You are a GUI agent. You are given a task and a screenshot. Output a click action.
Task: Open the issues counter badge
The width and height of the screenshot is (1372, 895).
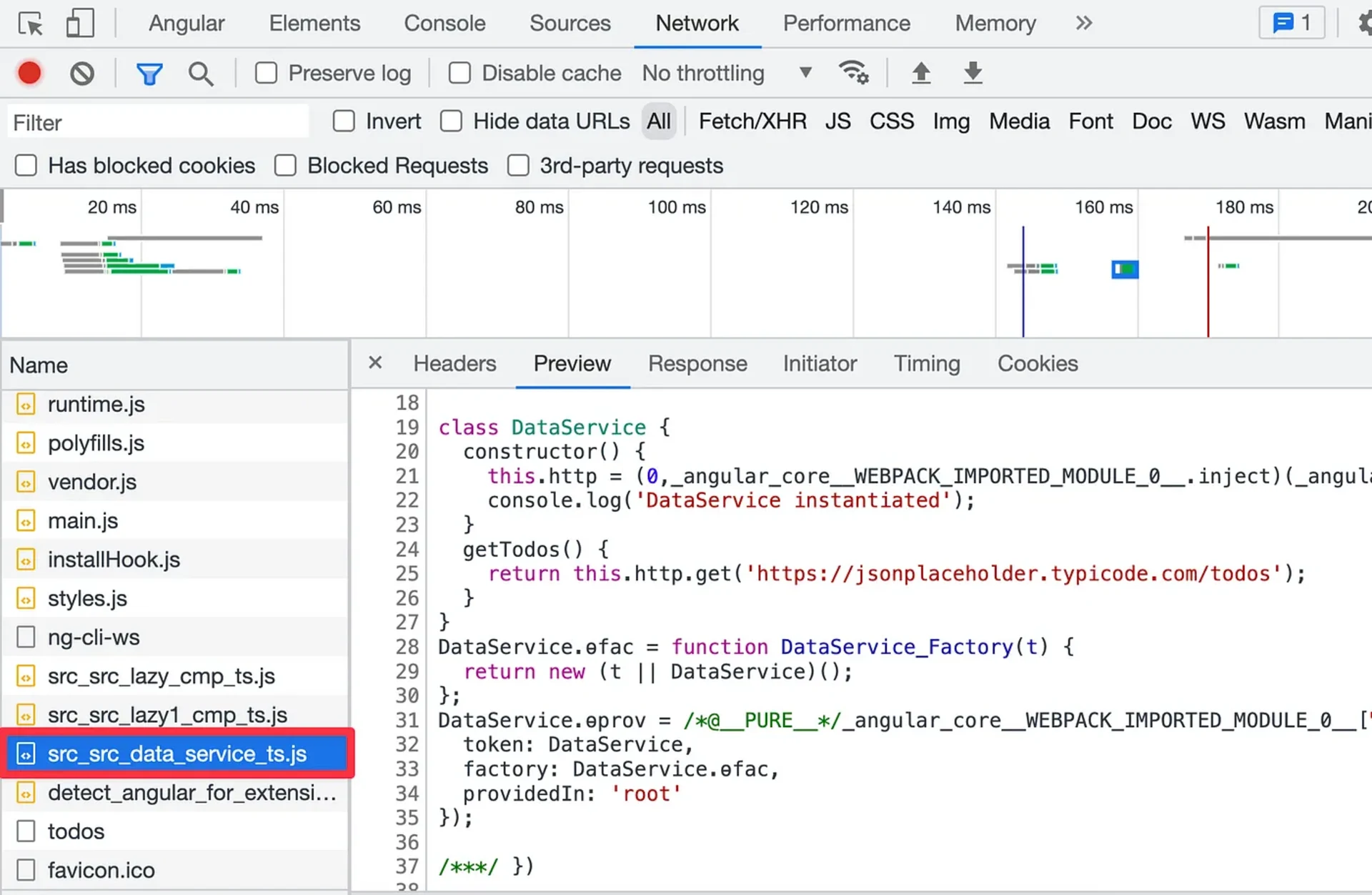click(1291, 23)
